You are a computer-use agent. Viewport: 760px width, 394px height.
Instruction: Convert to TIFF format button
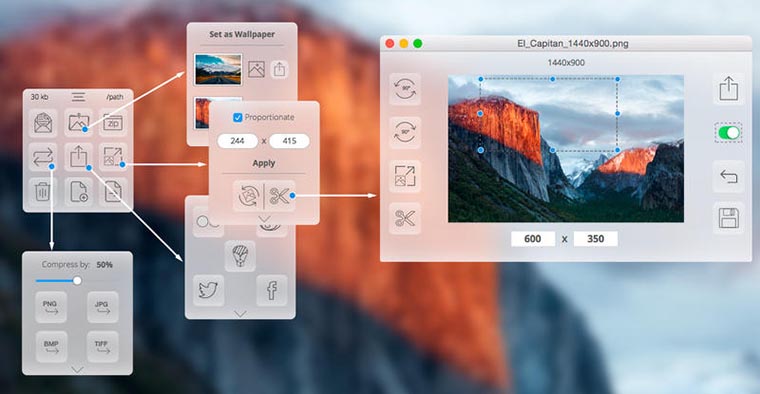(x=103, y=347)
